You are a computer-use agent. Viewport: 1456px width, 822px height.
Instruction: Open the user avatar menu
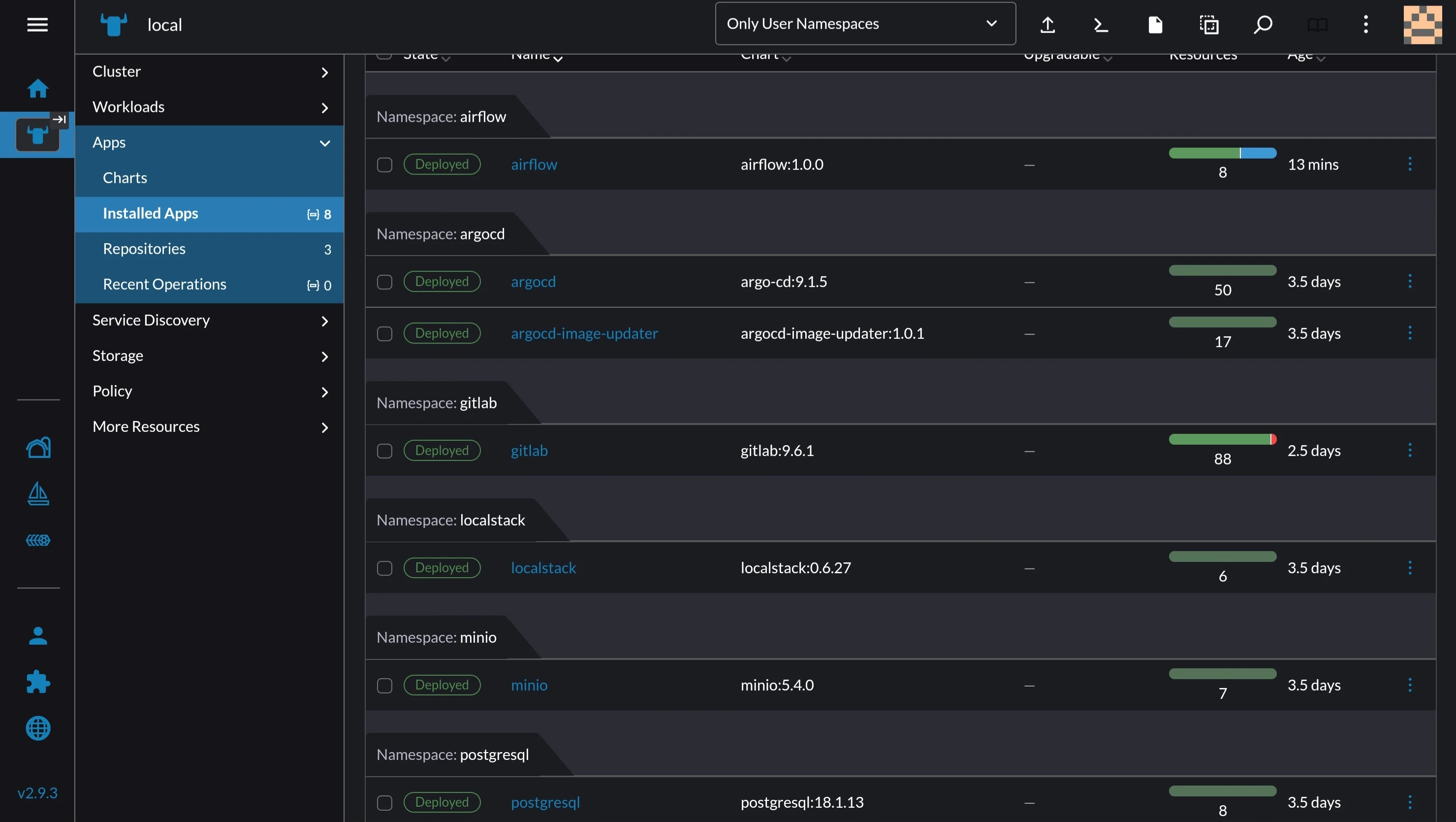(1423, 24)
